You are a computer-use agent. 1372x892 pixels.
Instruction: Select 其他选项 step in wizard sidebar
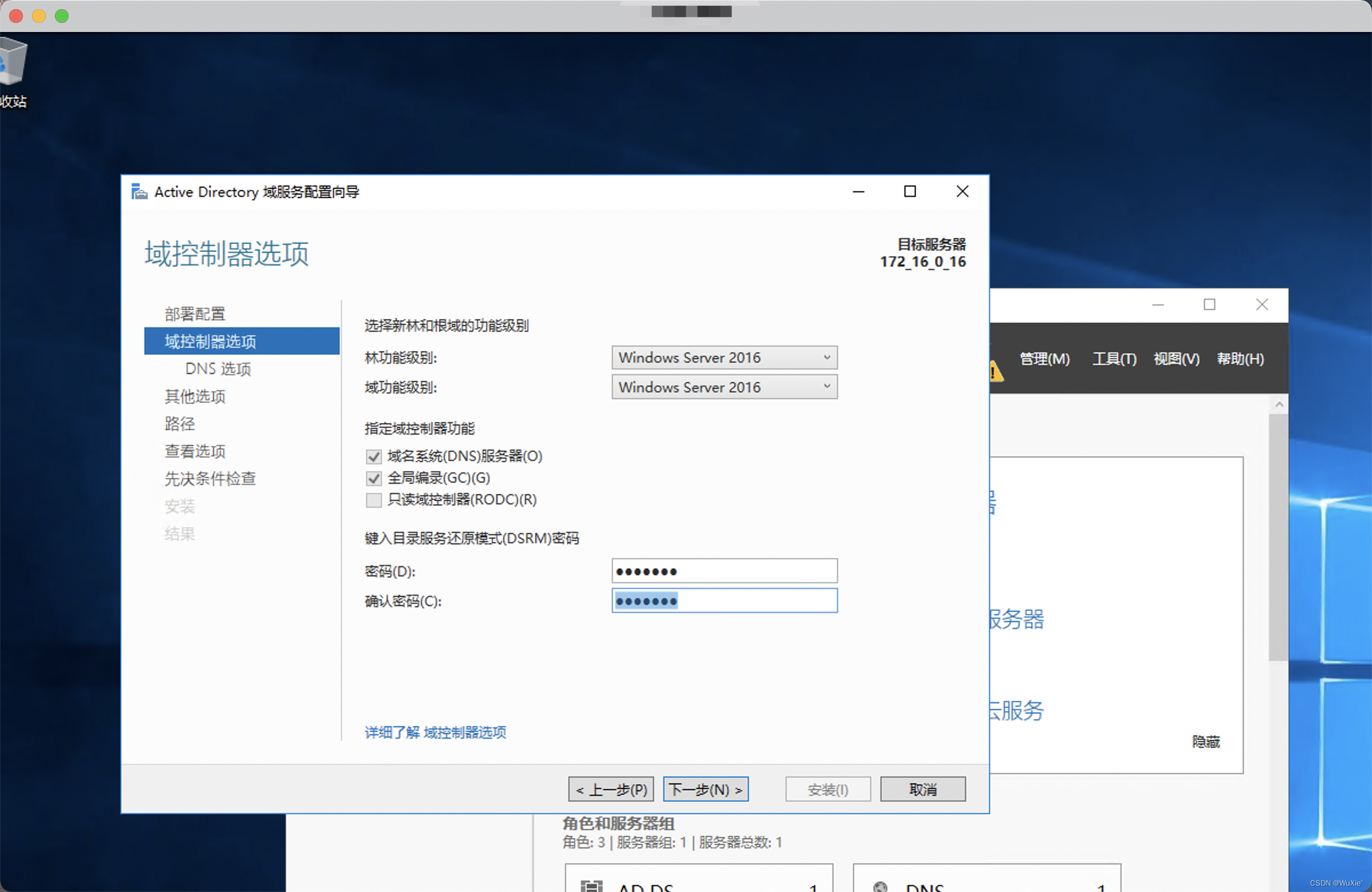[195, 396]
